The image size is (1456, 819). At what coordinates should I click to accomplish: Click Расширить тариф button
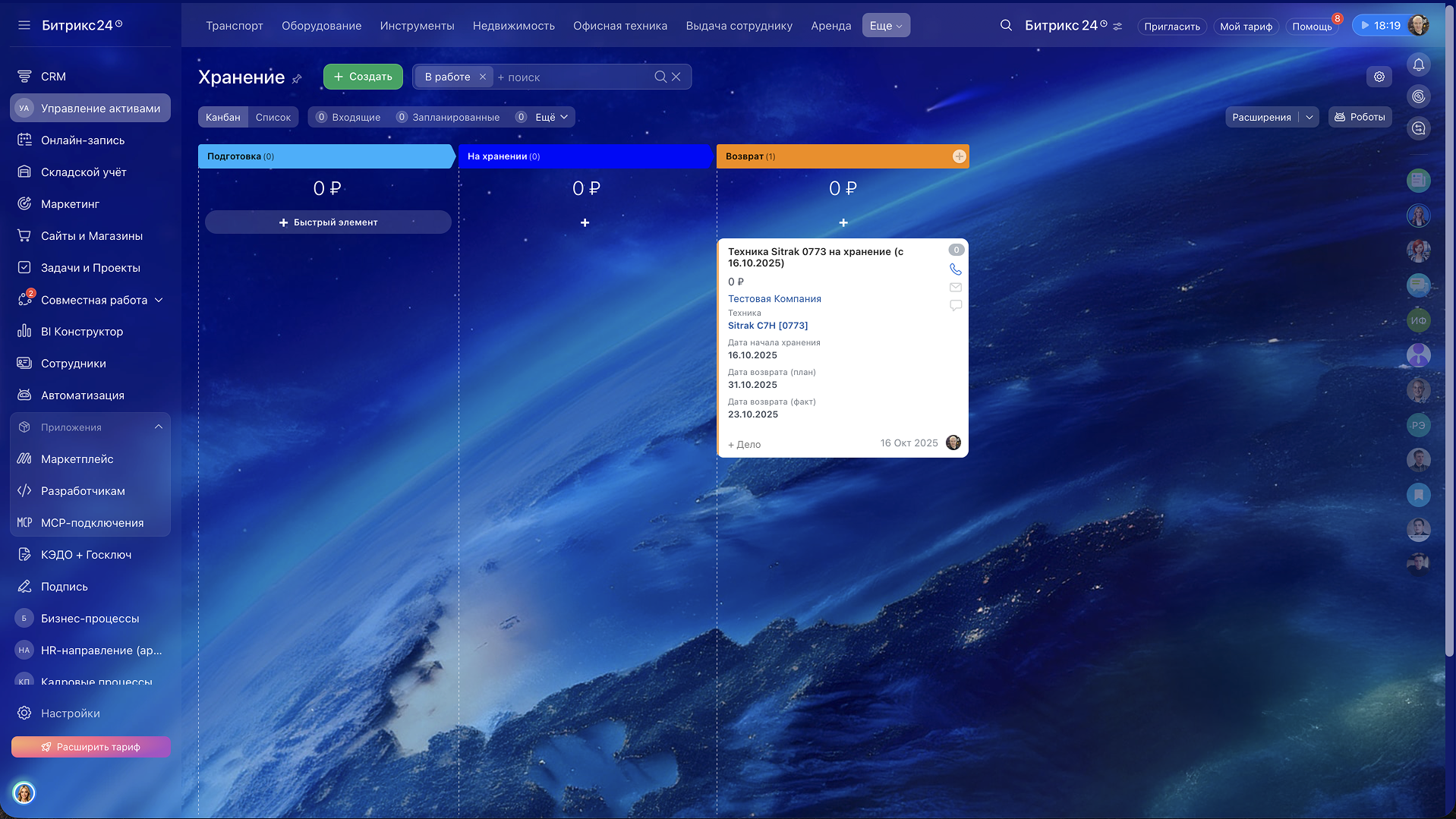tap(91, 747)
